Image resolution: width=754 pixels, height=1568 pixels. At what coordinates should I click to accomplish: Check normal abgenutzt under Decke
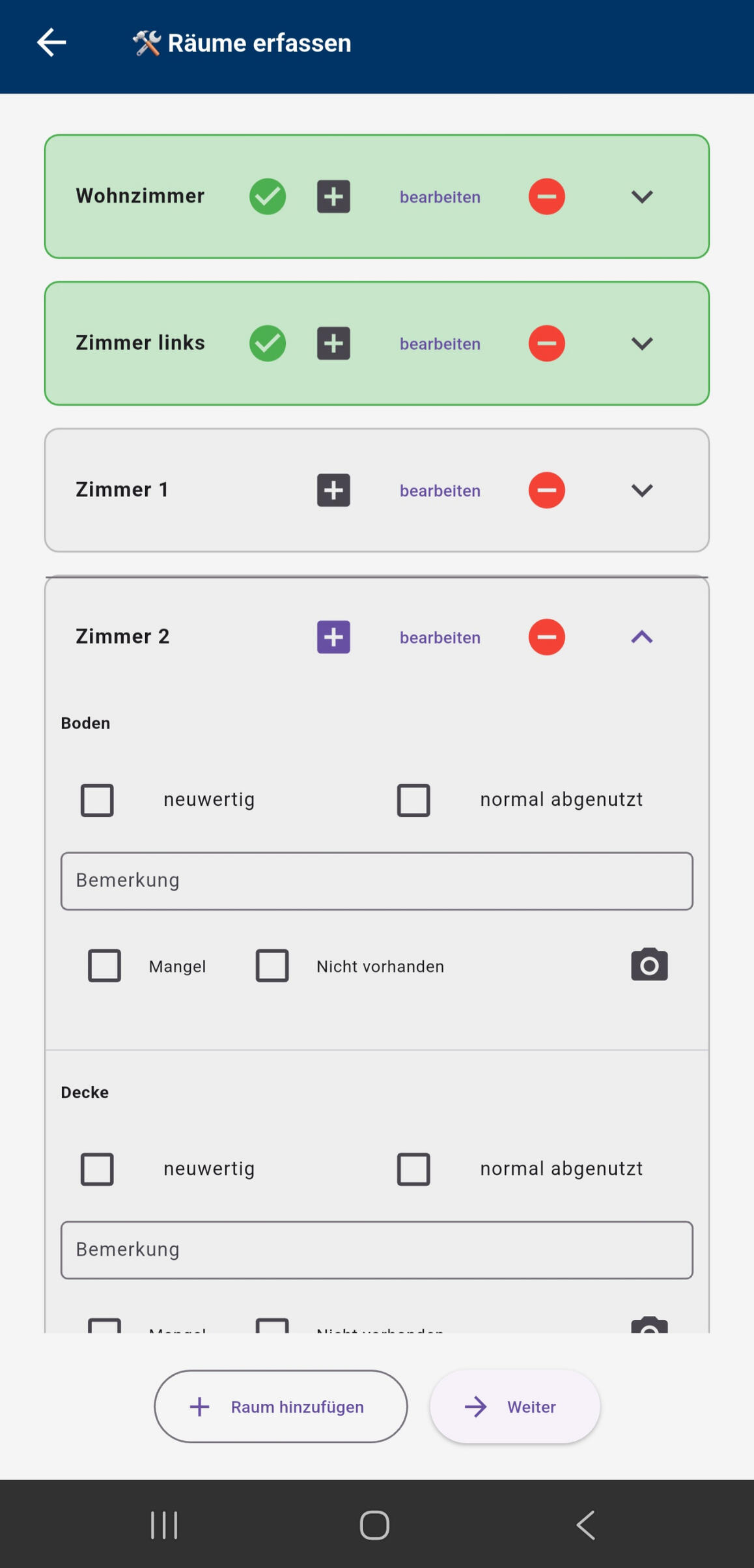[413, 1169]
